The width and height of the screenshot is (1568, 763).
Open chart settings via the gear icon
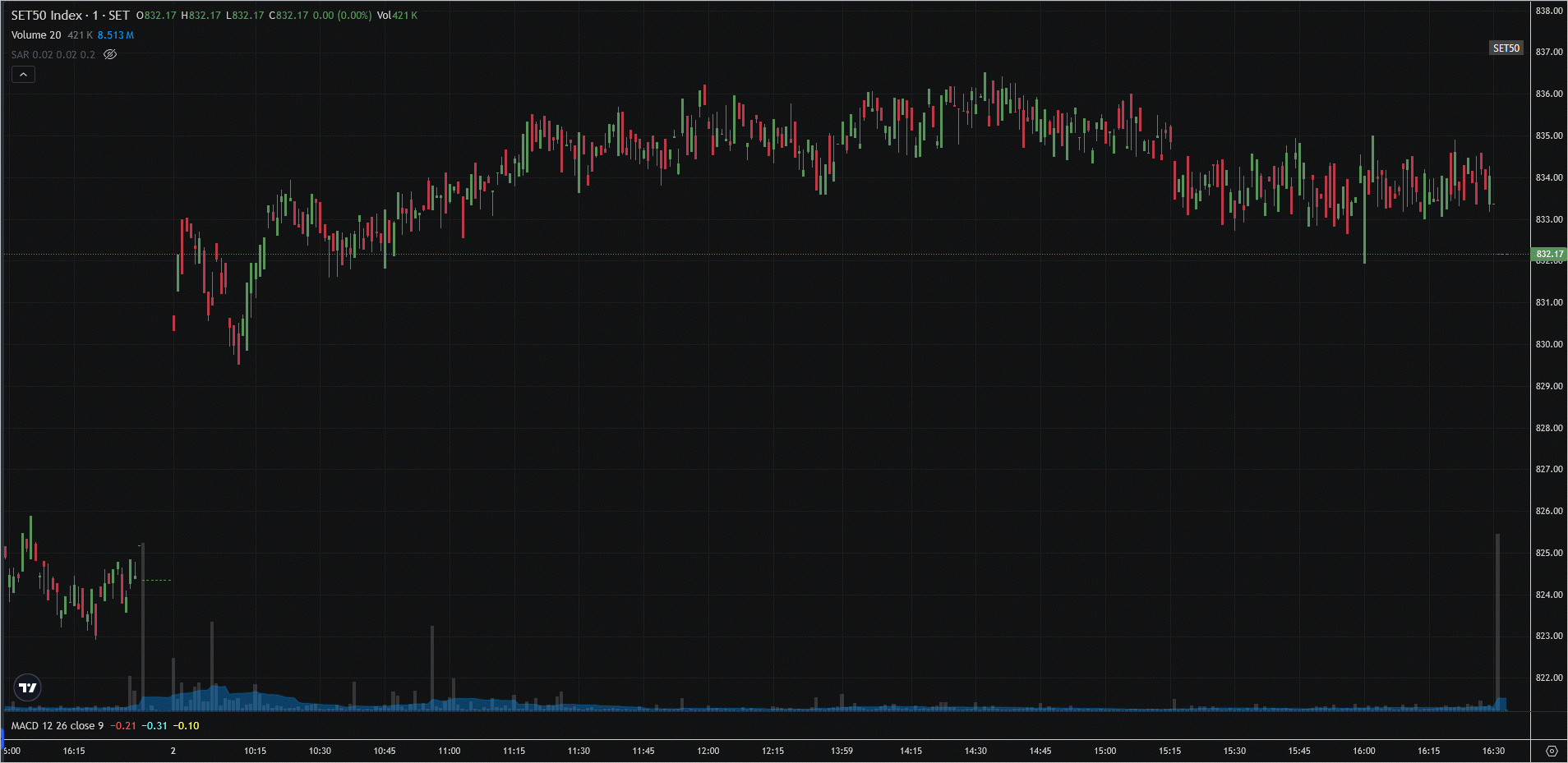coord(1551,751)
